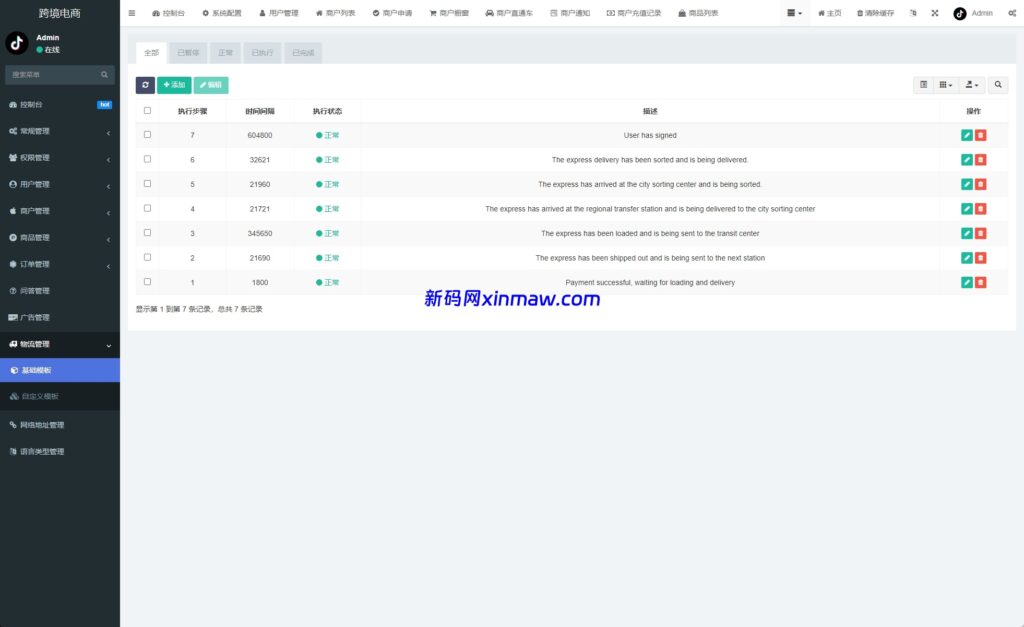1024x627 pixels.
Task: Select the 正常 filter tab
Action: pos(224,51)
